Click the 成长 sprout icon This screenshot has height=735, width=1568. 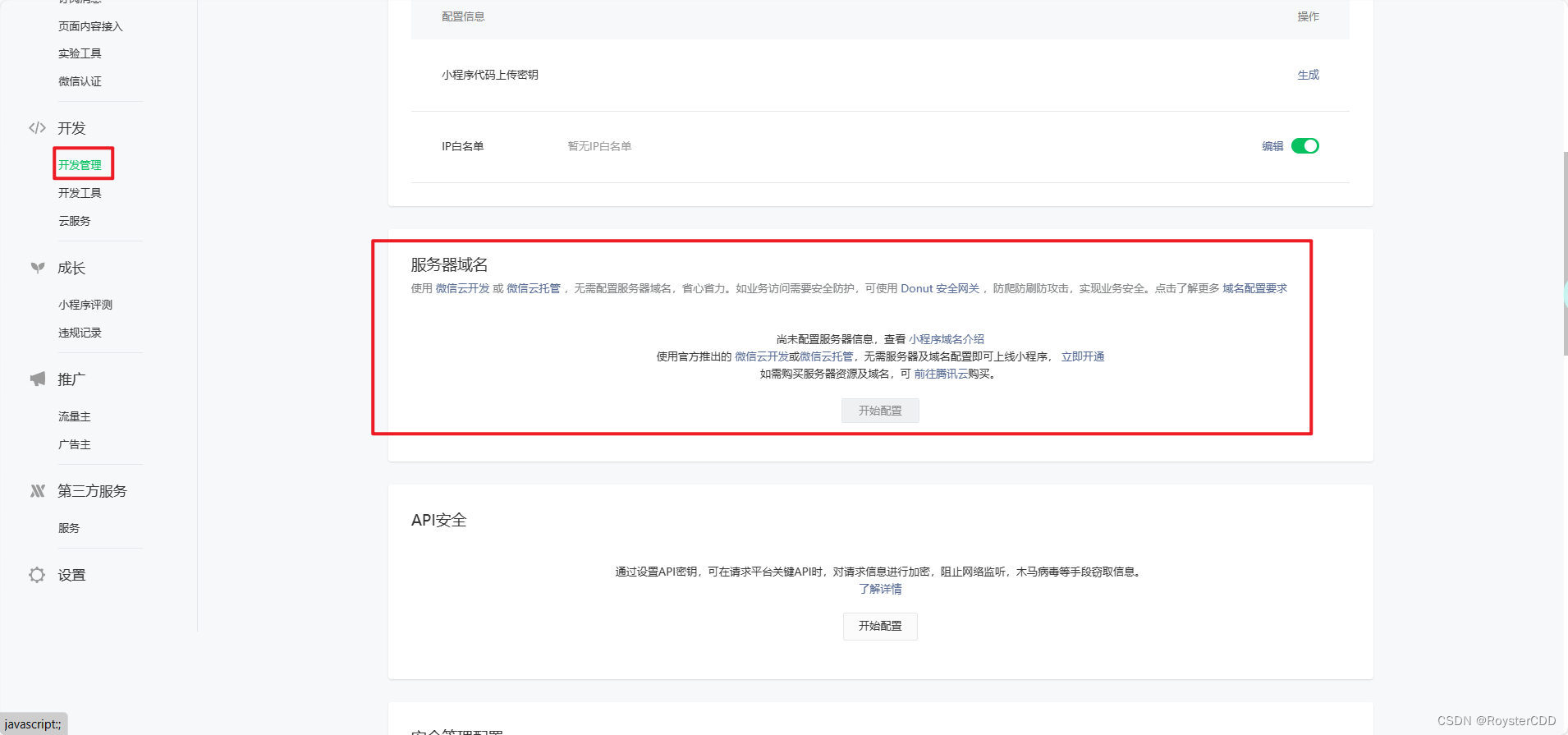click(x=38, y=268)
